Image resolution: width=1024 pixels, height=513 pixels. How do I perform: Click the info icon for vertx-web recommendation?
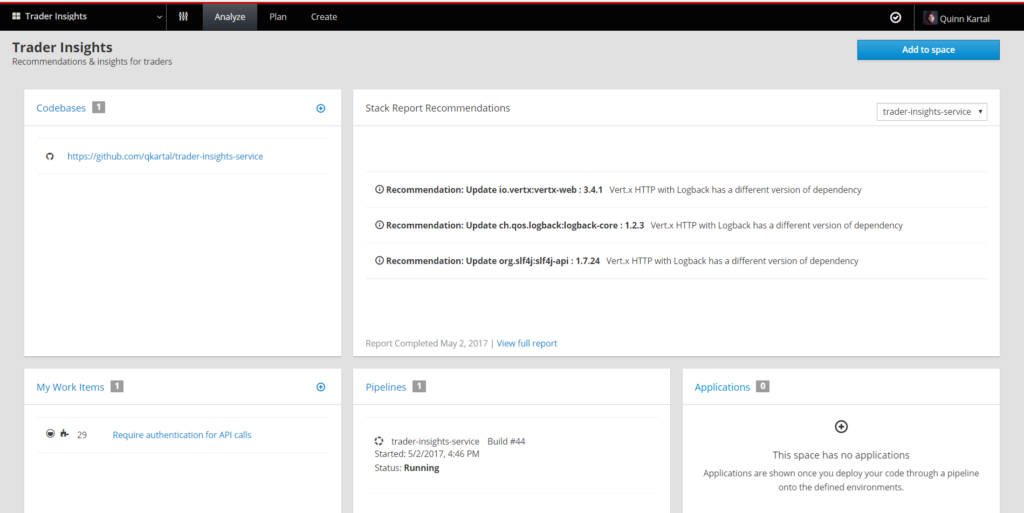tap(379, 190)
